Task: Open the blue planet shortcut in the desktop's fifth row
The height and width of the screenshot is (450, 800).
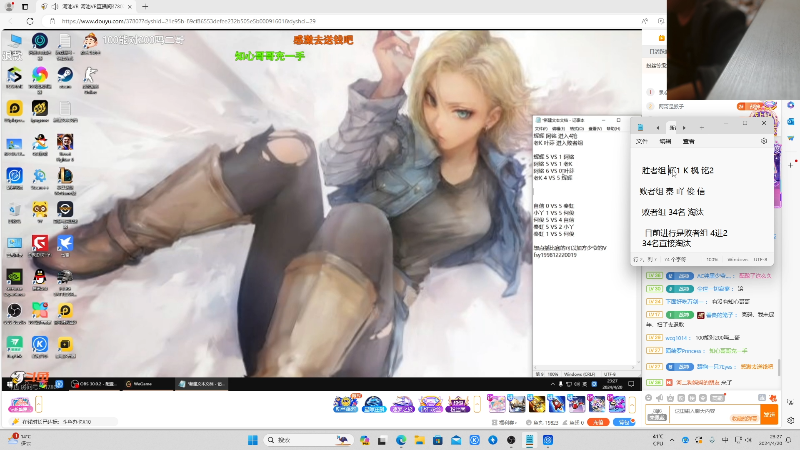Action: (14, 176)
